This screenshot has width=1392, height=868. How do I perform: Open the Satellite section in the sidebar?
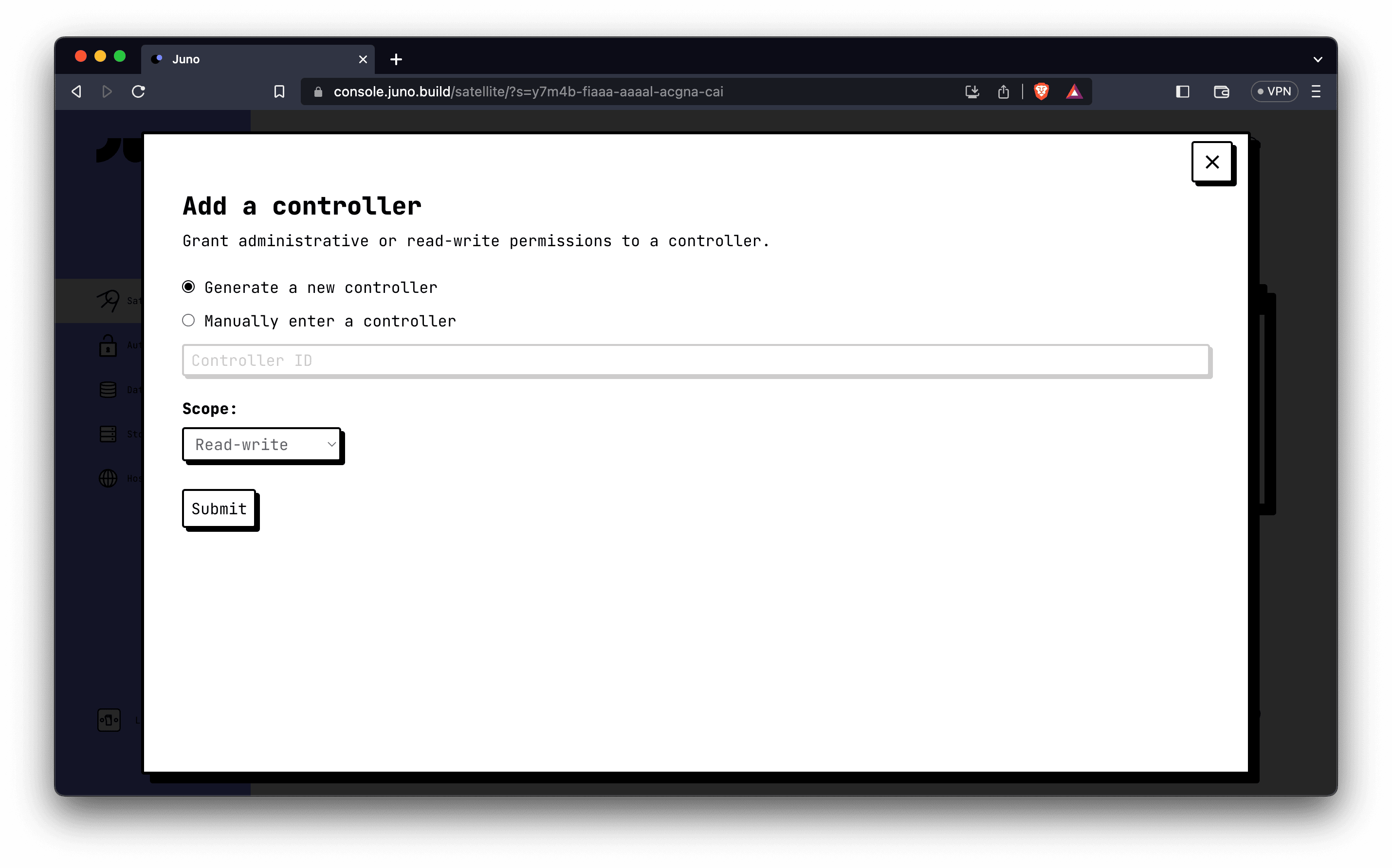pos(109,300)
